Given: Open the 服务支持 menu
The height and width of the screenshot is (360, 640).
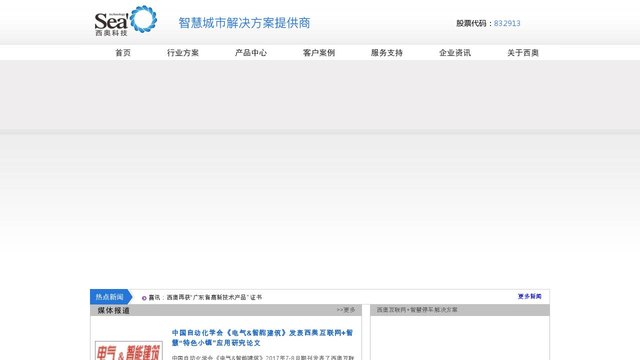Looking at the screenshot, I should click(387, 53).
